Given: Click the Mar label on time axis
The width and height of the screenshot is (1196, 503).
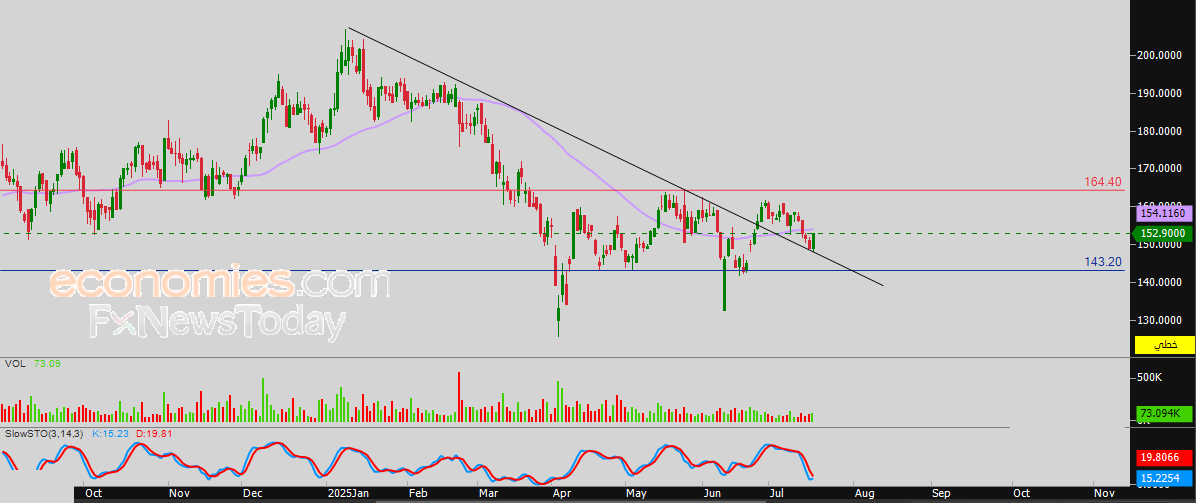Looking at the screenshot, I should coord(488,493).
